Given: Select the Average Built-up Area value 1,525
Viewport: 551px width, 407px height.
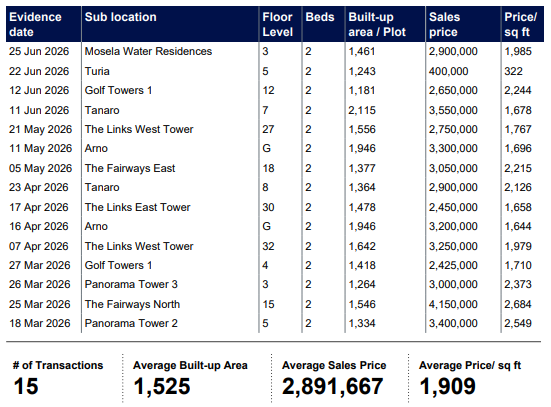Looking at the screenshot, I should click(162, 387).
